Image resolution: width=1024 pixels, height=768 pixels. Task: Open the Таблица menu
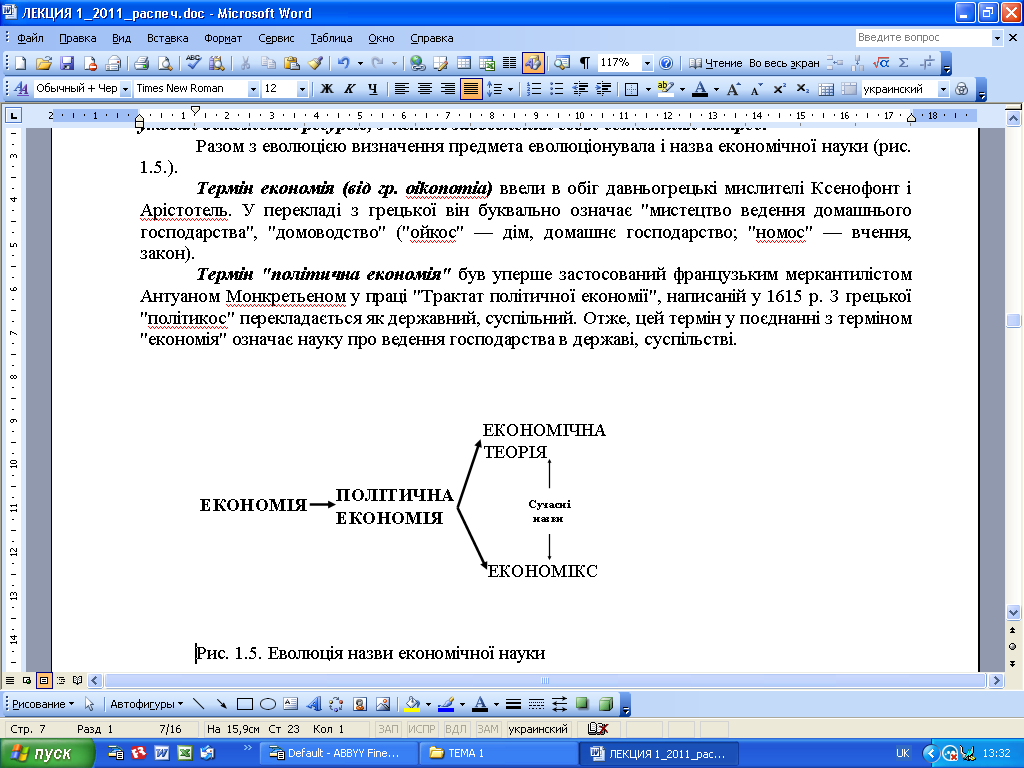pos(331,38)
